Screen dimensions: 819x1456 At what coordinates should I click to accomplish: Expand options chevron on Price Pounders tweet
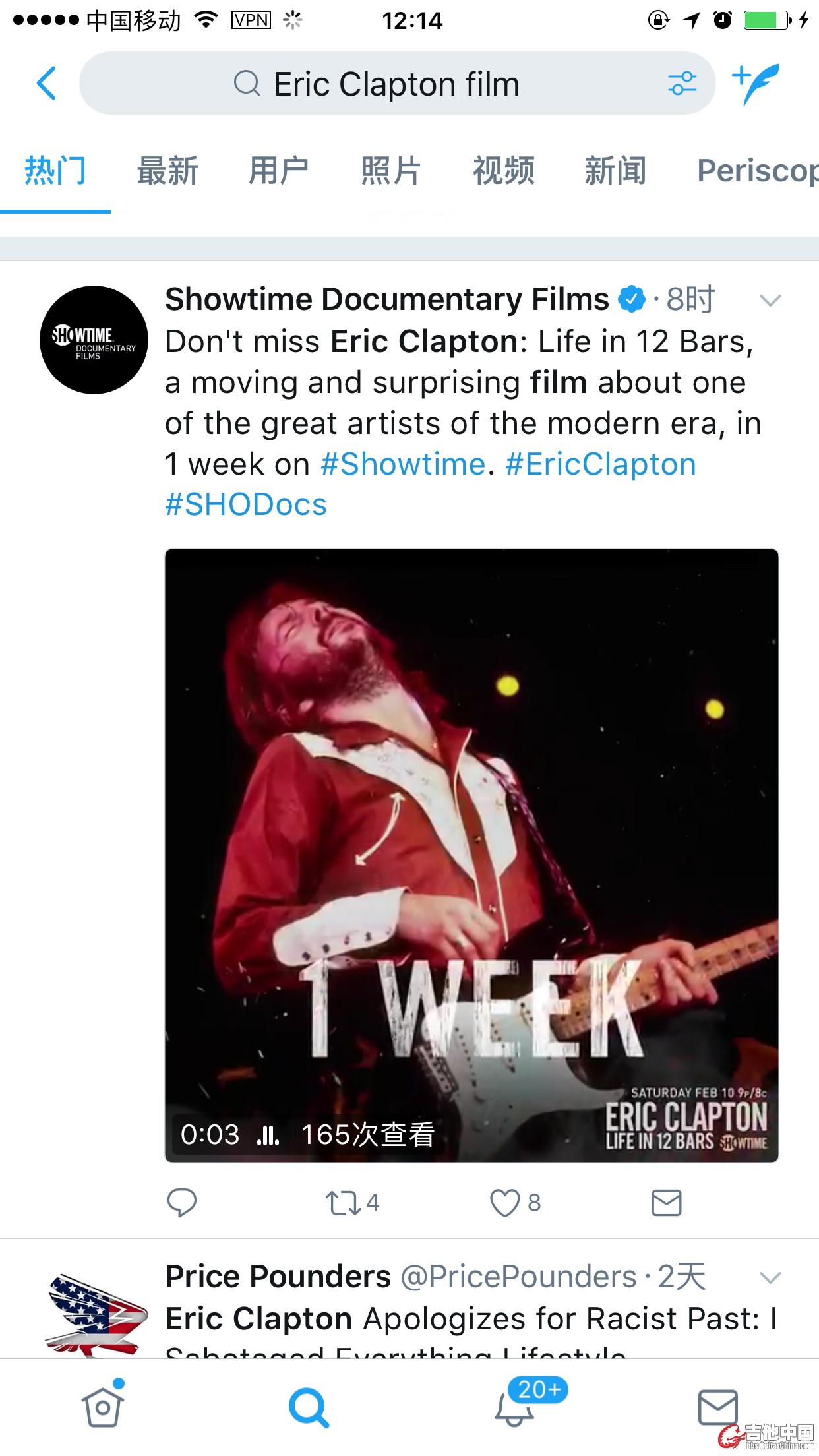[770, 1278]
